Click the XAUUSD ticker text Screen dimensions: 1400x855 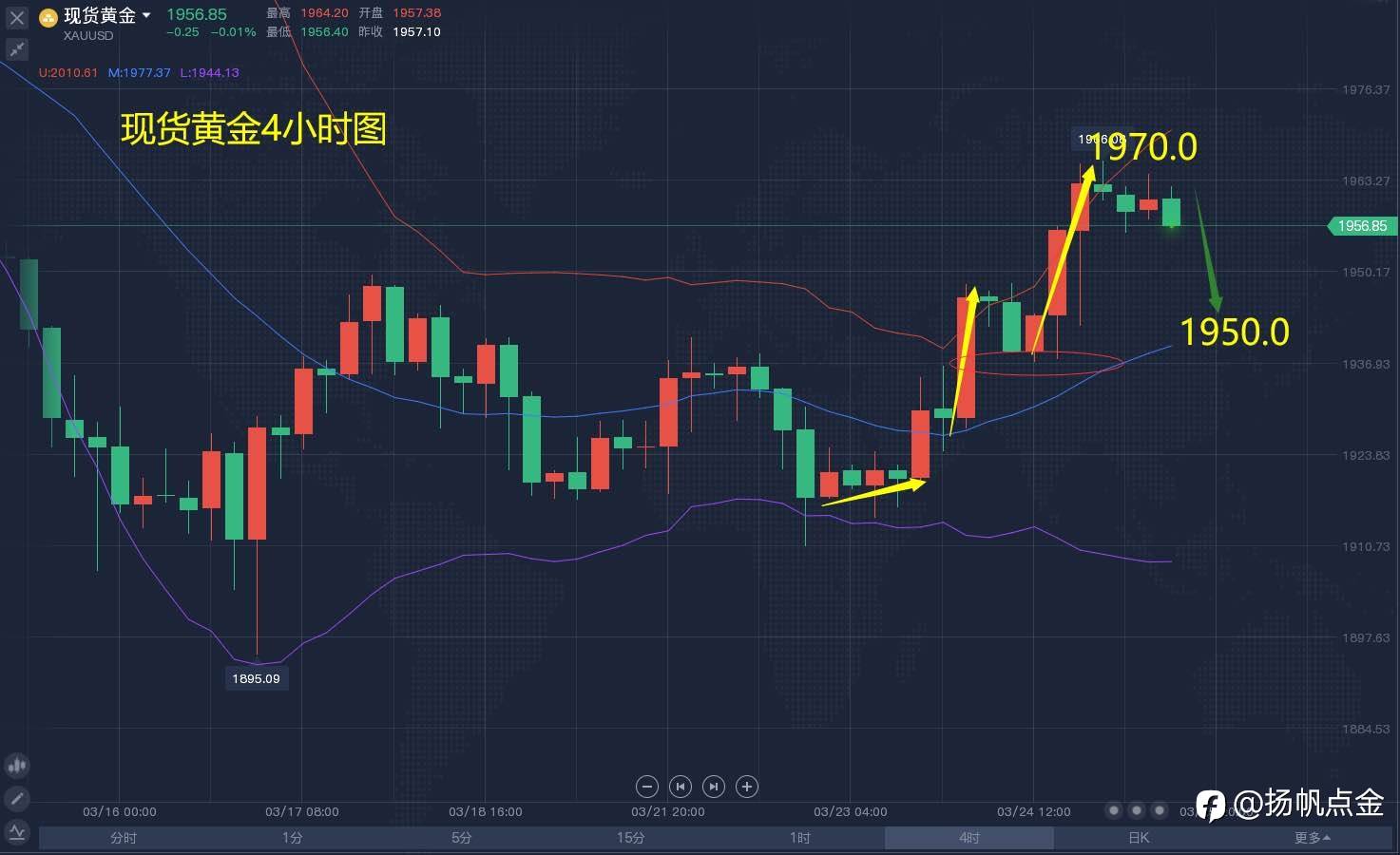(x=88, y=36)
